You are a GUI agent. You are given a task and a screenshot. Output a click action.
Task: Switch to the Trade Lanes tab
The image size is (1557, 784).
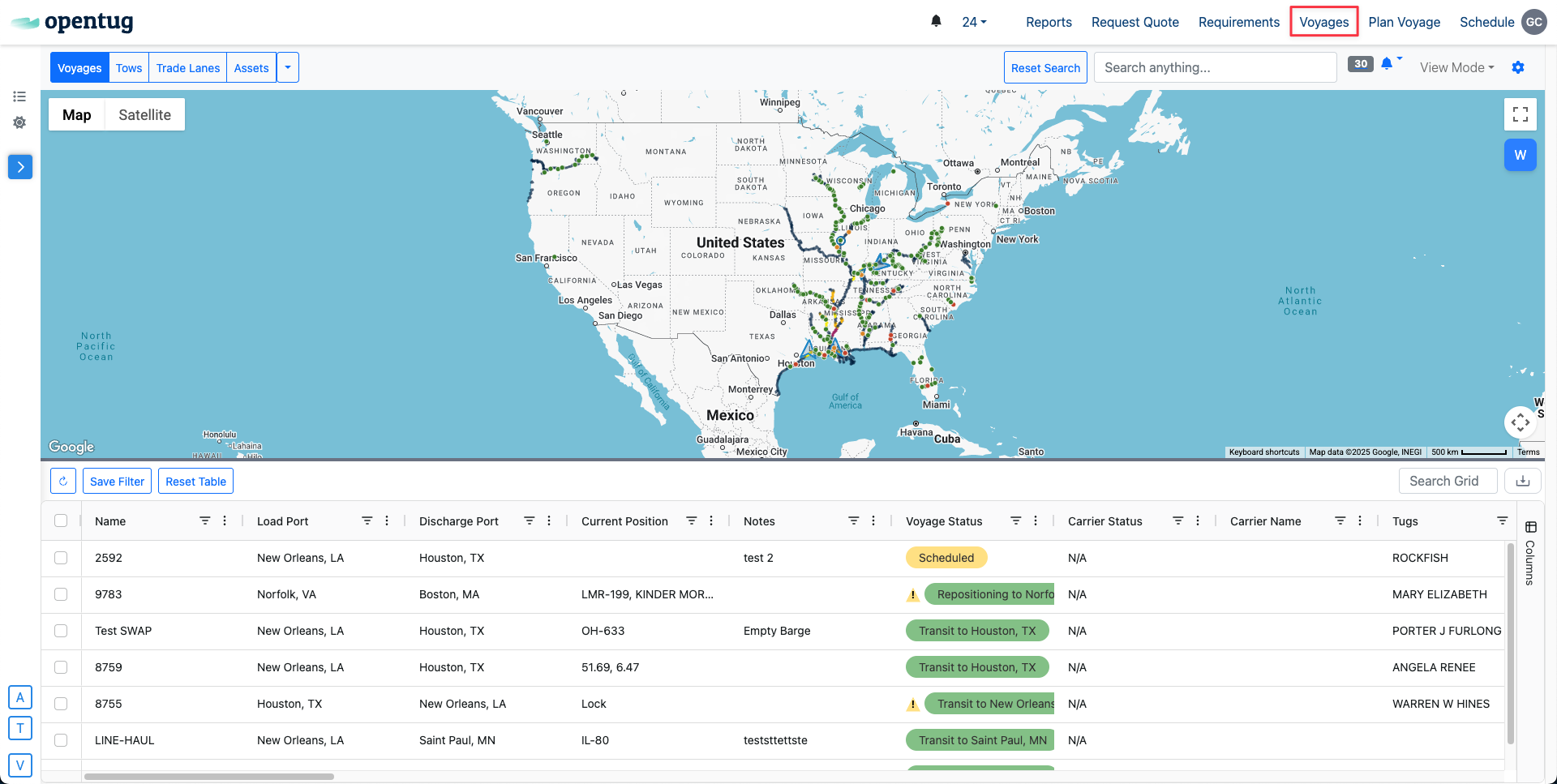point(187,67)
